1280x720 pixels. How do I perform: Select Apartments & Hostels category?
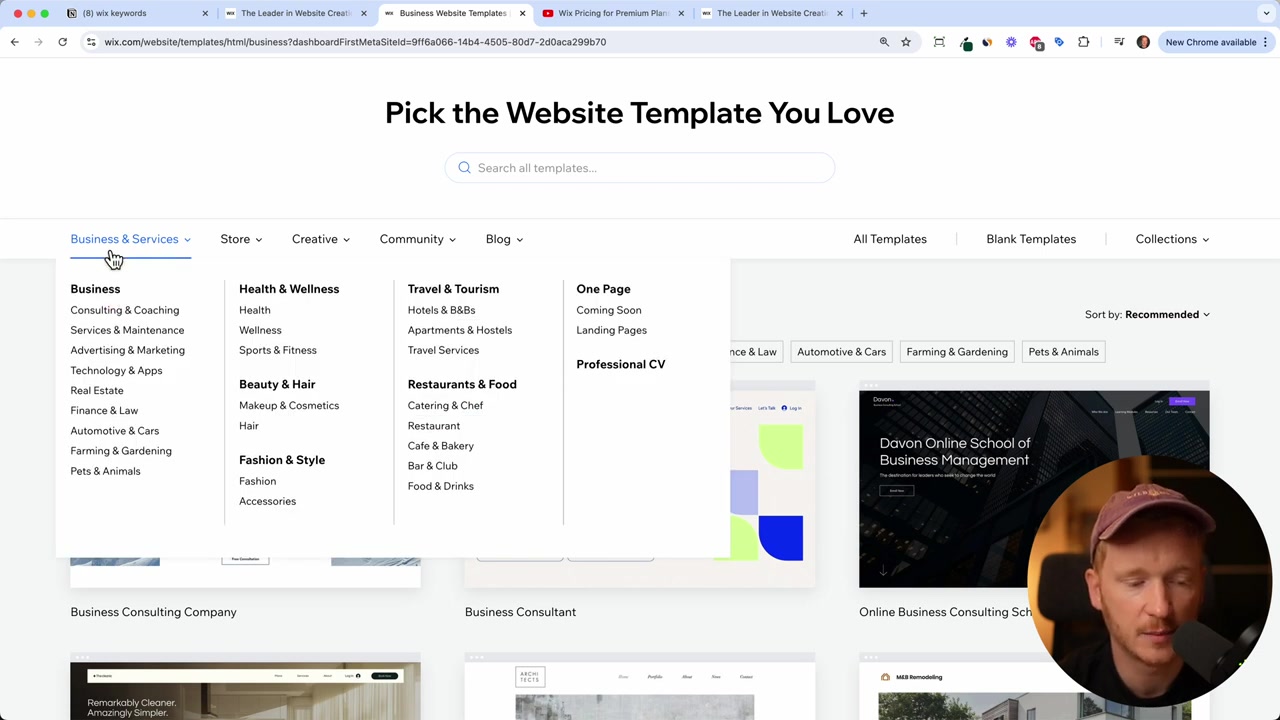tap(460, 330)
